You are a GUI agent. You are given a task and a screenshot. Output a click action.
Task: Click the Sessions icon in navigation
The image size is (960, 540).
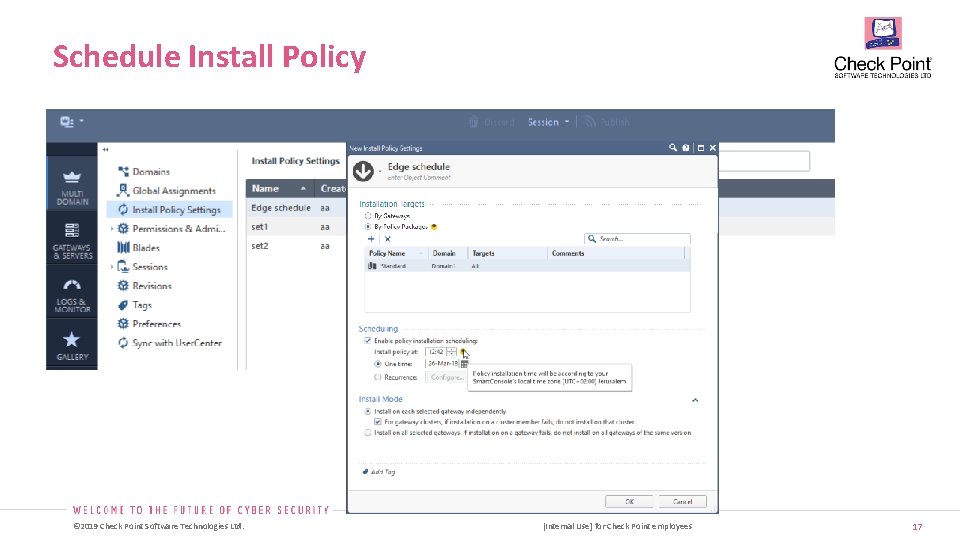tap(123, 266)
